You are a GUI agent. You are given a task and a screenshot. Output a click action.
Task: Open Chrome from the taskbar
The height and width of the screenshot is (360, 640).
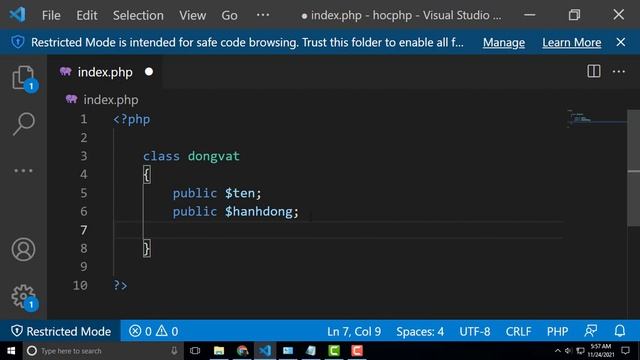[242, 351]
